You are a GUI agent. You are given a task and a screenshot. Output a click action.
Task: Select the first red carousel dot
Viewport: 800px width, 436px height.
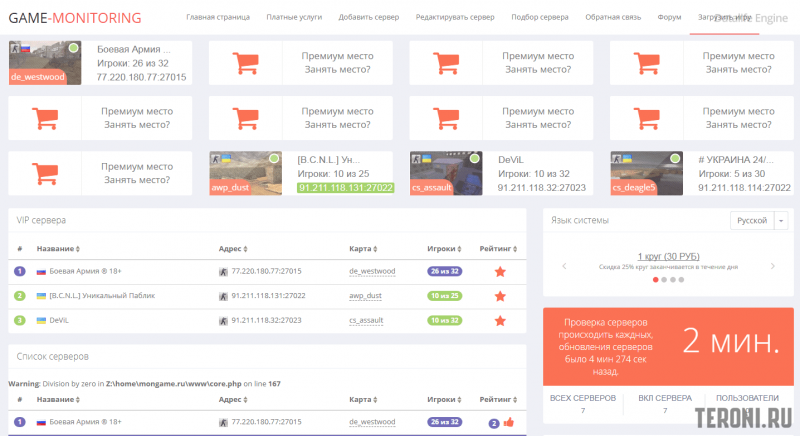tap(655, 280)
